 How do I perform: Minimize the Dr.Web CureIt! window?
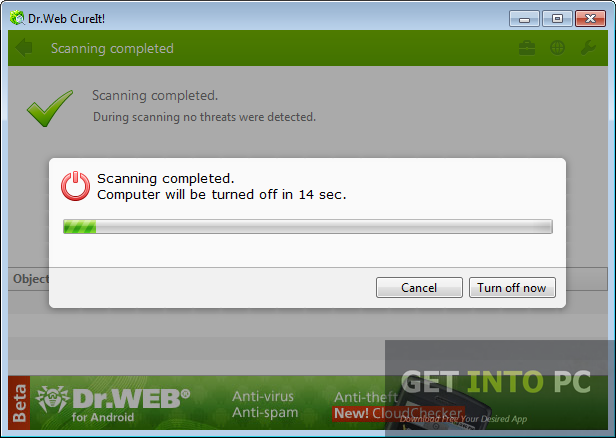(524, 18)
